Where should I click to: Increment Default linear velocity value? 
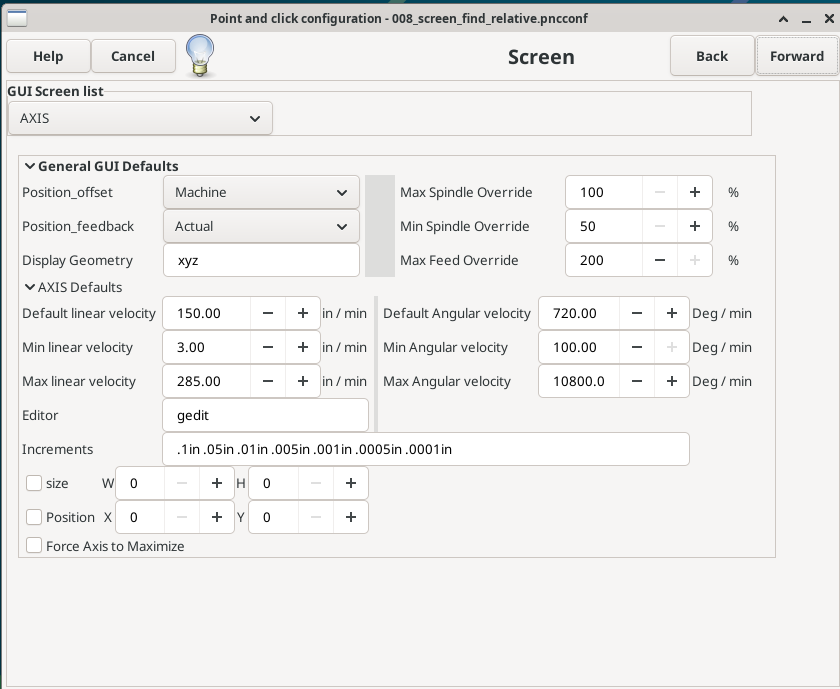click(x=302, y=313)
